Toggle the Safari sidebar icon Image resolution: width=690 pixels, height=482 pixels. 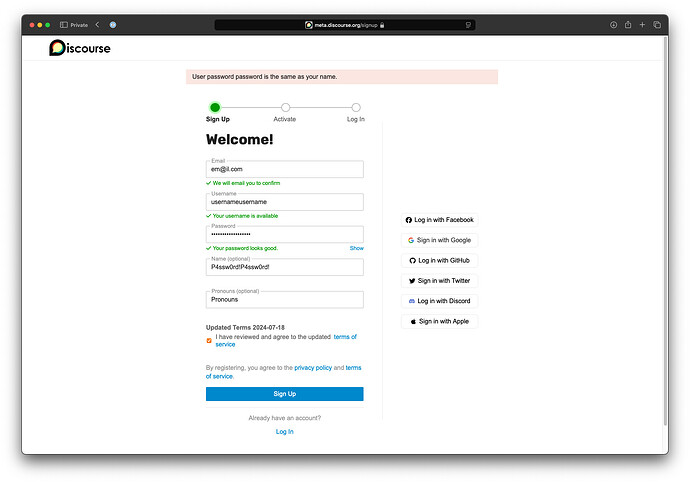64,25
